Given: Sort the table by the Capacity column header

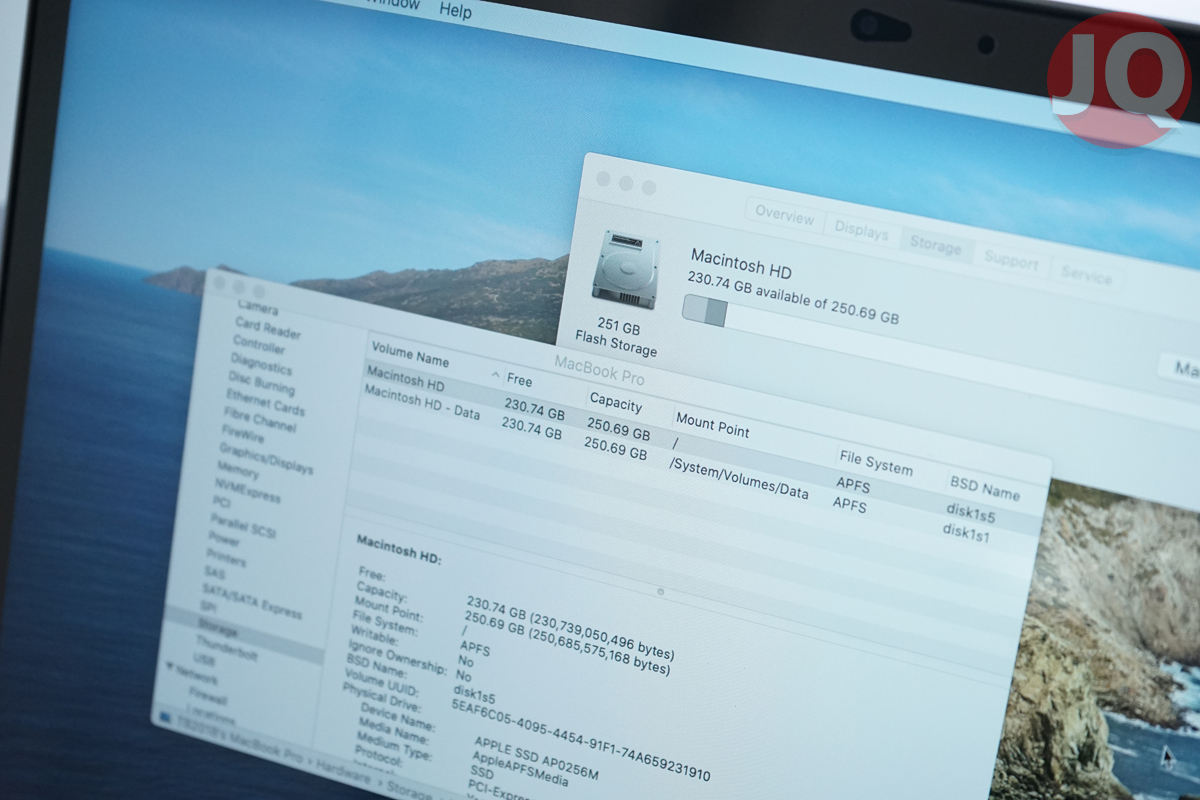Looking at the screenshot, I should point(615,403).
